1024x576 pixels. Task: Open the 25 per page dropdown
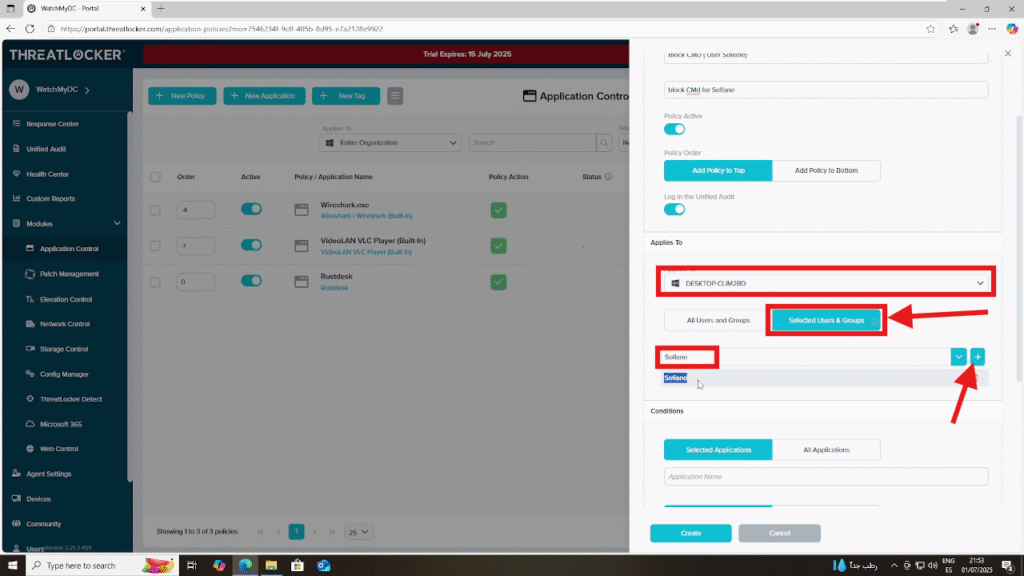(x=359, y=532)
